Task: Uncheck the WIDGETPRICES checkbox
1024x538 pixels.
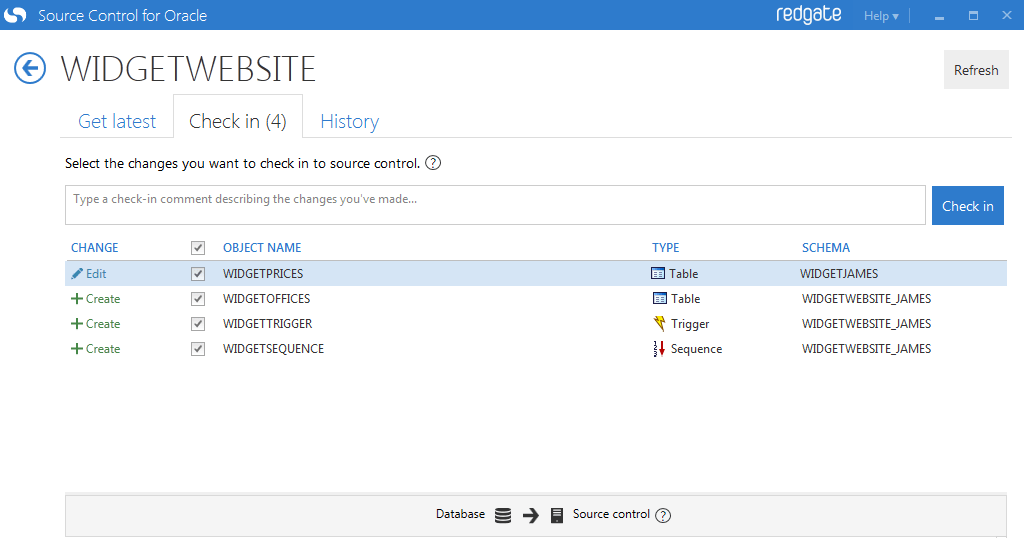Action: coord(198,274)
